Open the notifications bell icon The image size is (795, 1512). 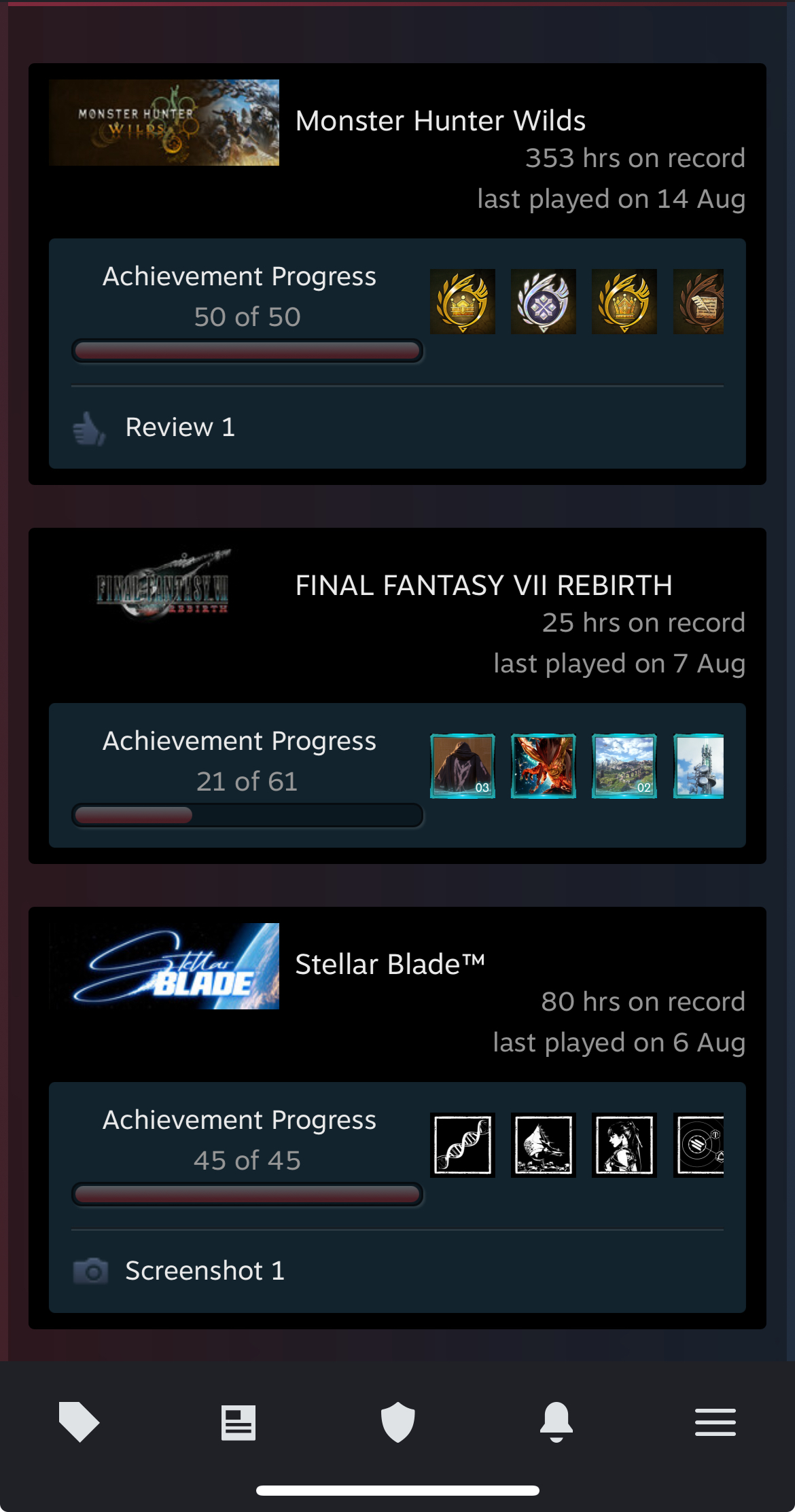coord(556,1422)
